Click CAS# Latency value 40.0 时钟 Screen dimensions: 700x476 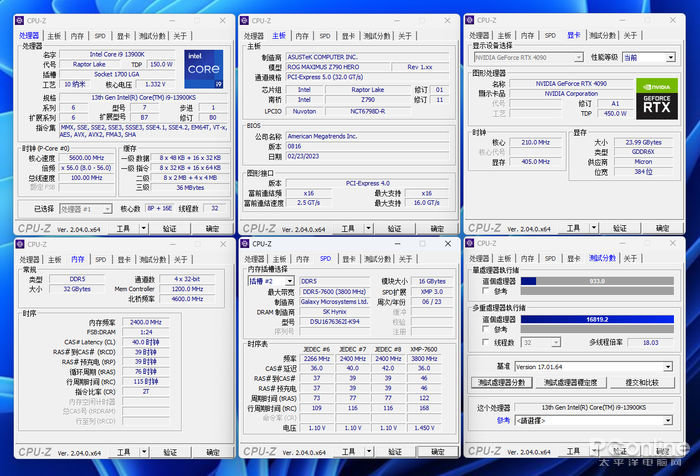point(146,342)
